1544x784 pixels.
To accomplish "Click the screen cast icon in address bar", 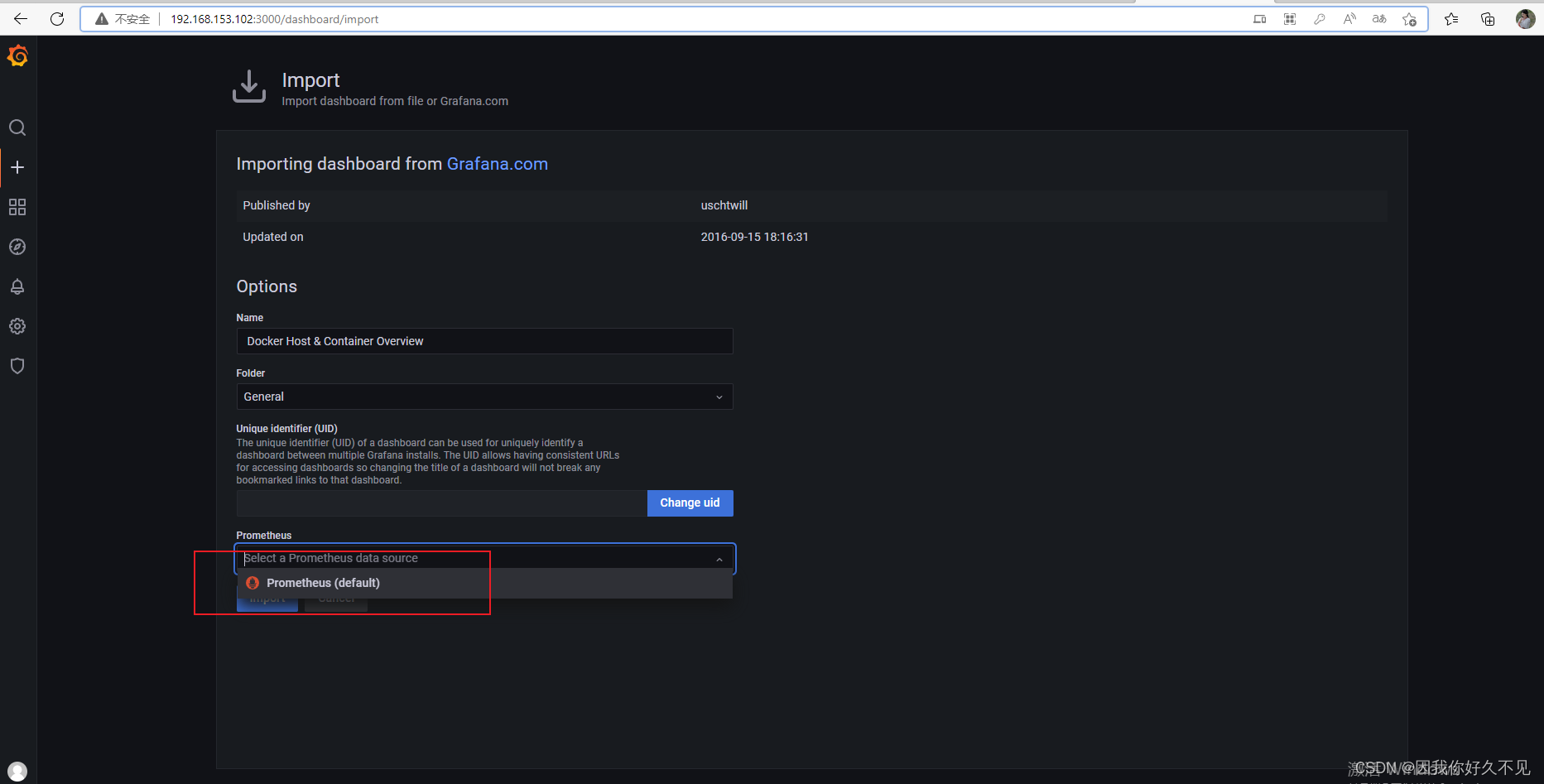I will click(1260, 19).
